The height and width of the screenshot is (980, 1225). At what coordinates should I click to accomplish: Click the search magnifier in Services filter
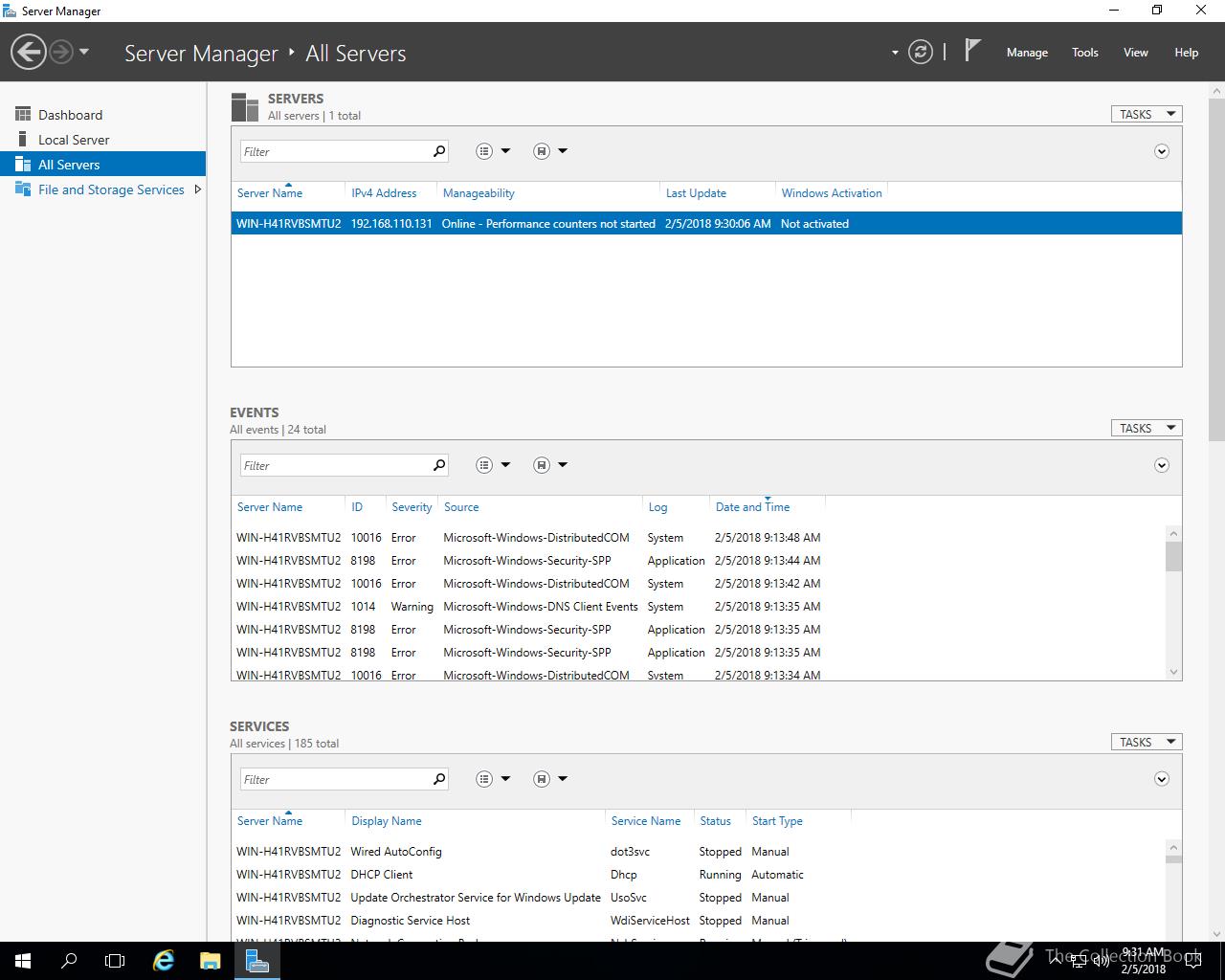point(439,779)
